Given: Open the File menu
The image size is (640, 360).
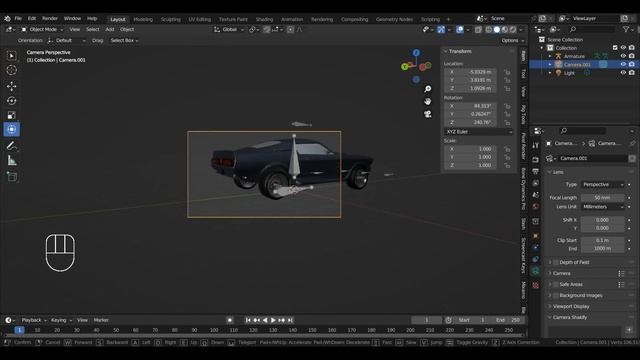Looking at the screenshot, I should point(18,18).
